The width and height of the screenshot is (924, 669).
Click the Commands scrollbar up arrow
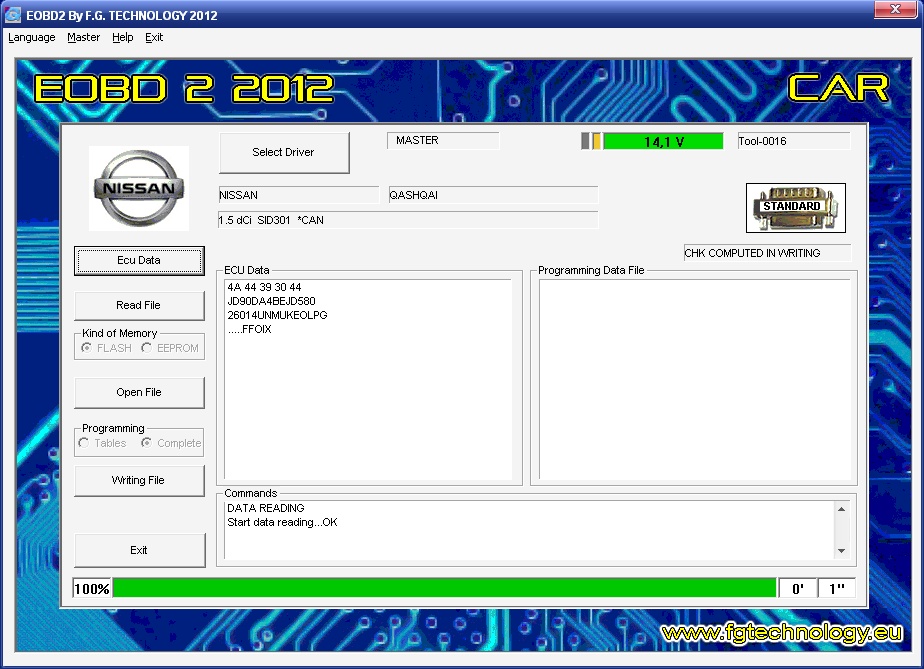(x=842, y=509)
